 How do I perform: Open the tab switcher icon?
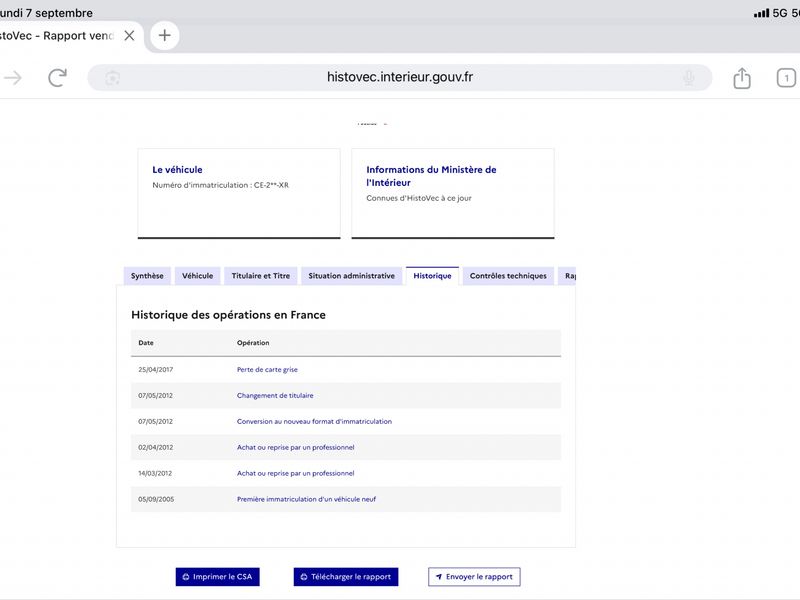[786, 78]
